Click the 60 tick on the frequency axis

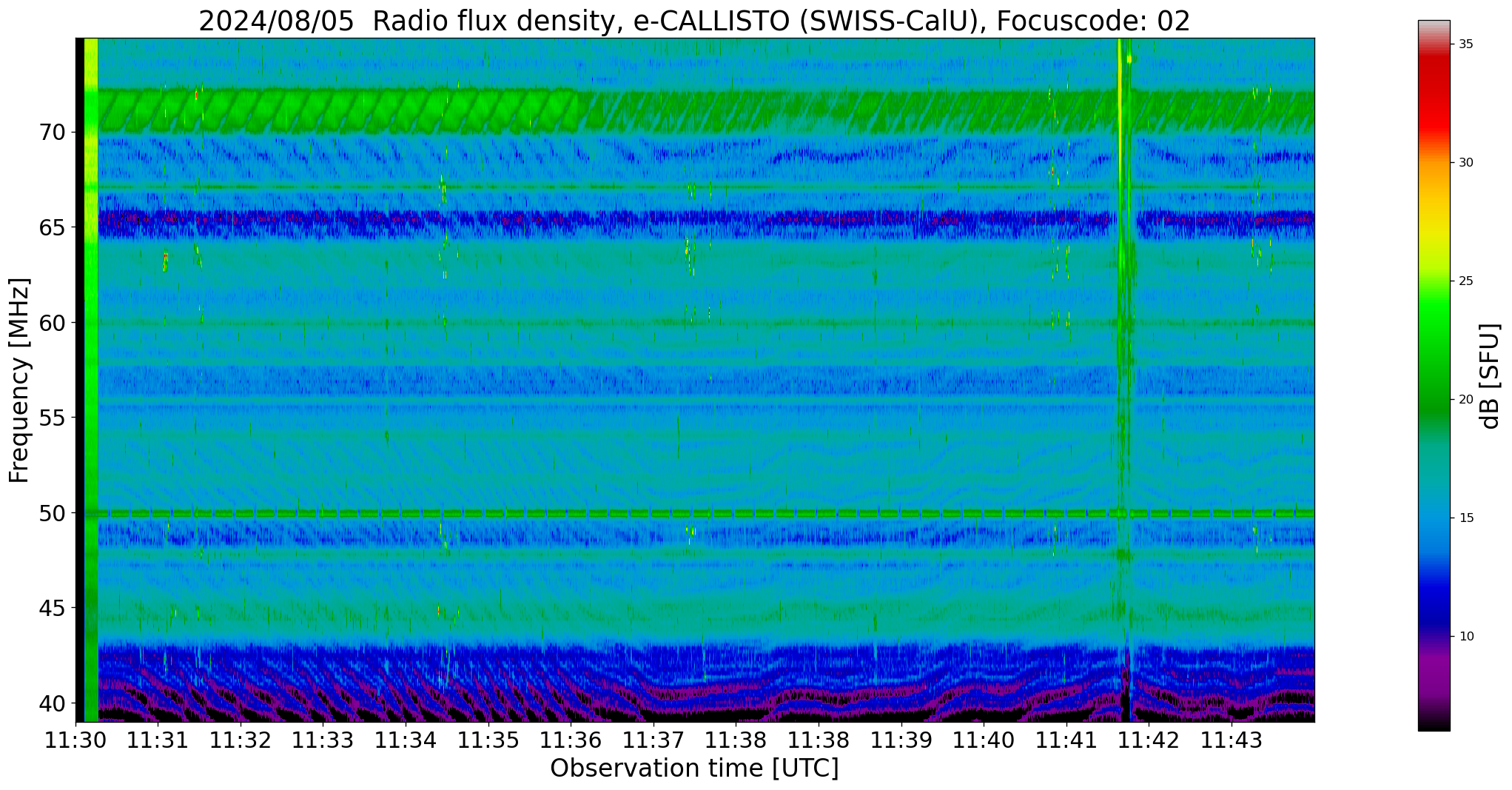[x=52, y=323]
